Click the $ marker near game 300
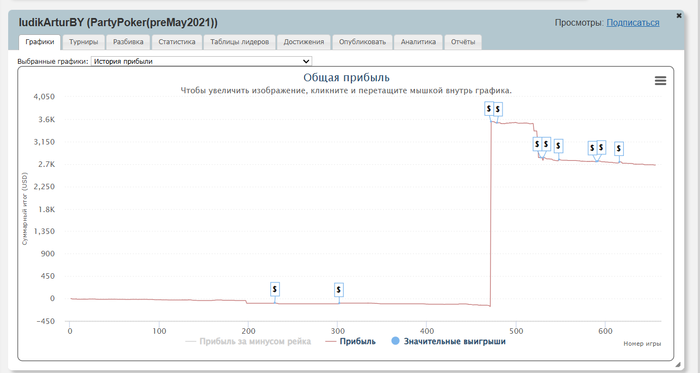The height and width of the screenshot is (373, 700). click(x=339, y=290)
